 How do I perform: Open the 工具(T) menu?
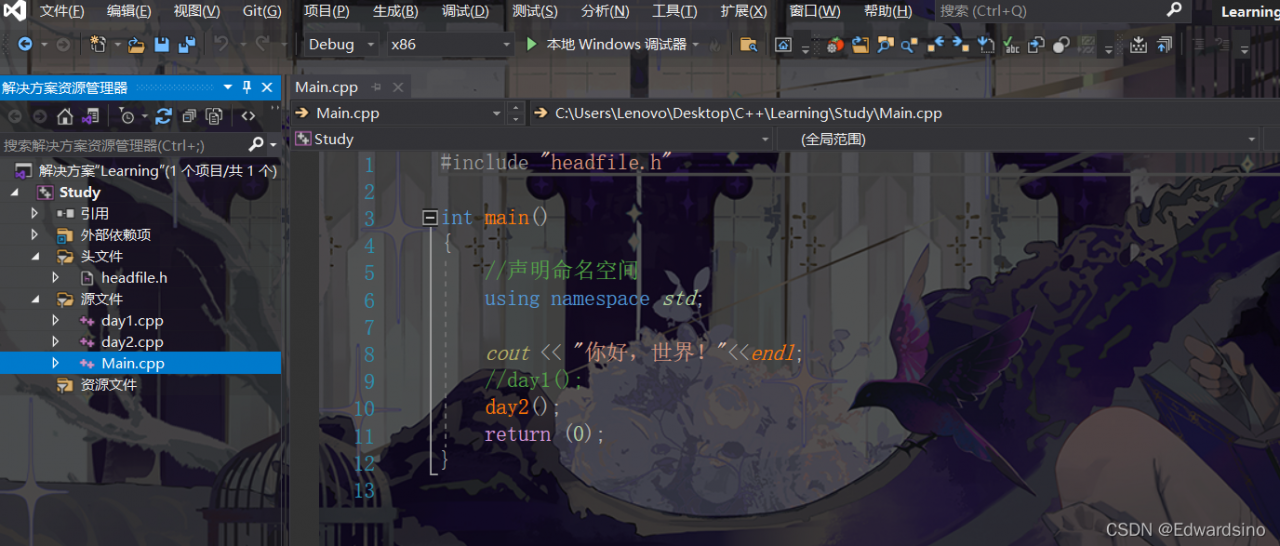click(x=675, y=12)
